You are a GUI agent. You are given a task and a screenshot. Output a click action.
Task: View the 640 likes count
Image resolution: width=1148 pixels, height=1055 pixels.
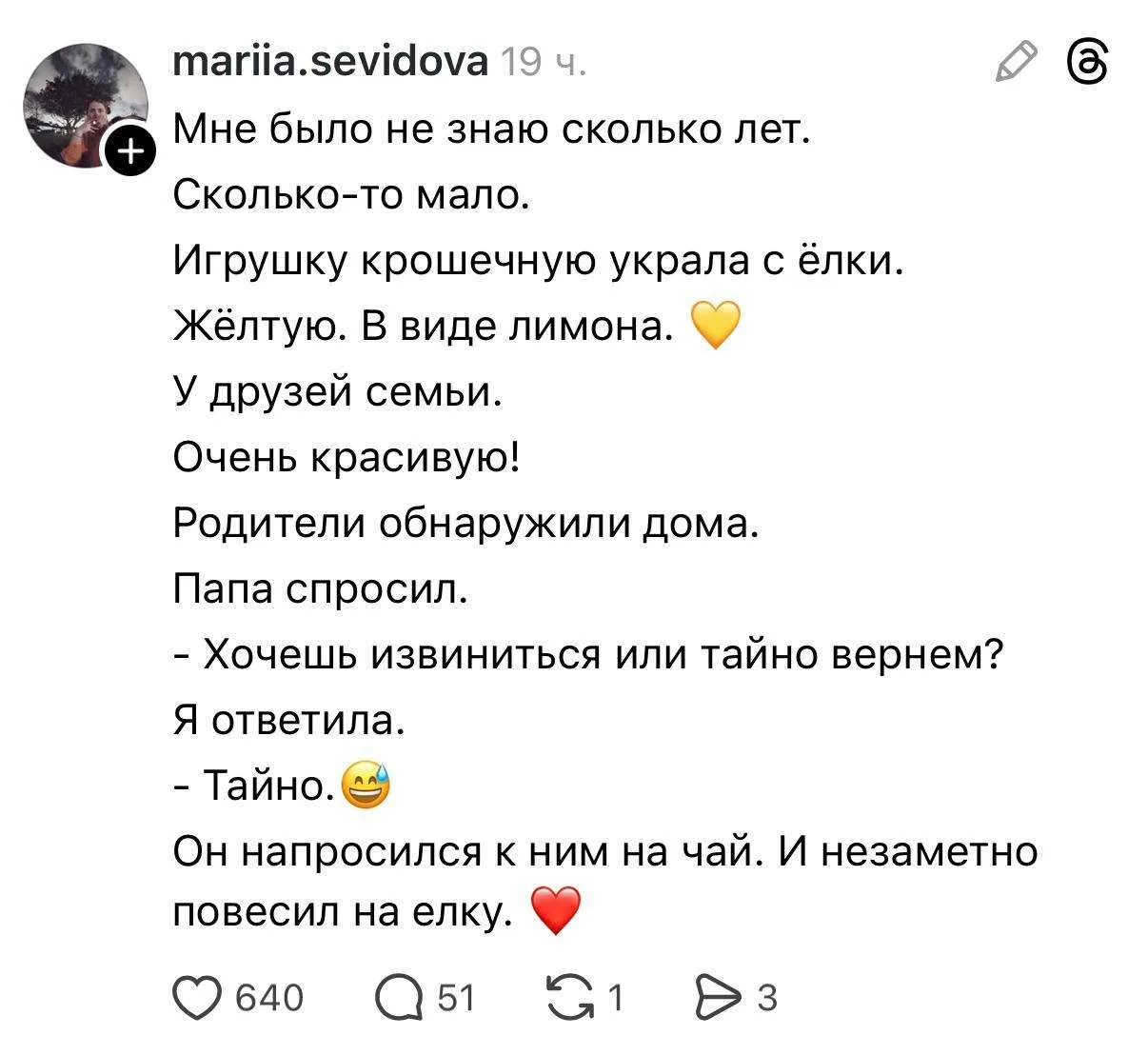pyautogui.click(x=268, y=998)
